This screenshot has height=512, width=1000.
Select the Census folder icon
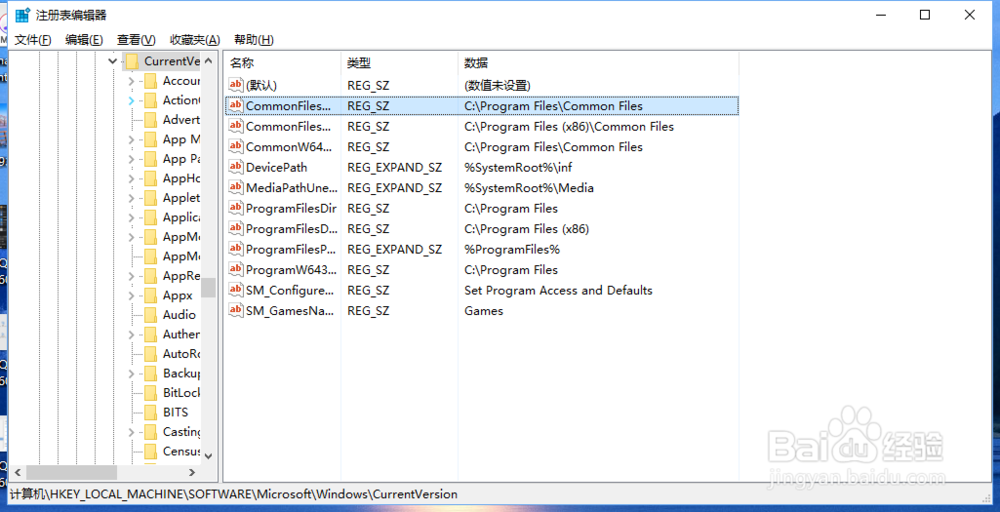[151, 451]
